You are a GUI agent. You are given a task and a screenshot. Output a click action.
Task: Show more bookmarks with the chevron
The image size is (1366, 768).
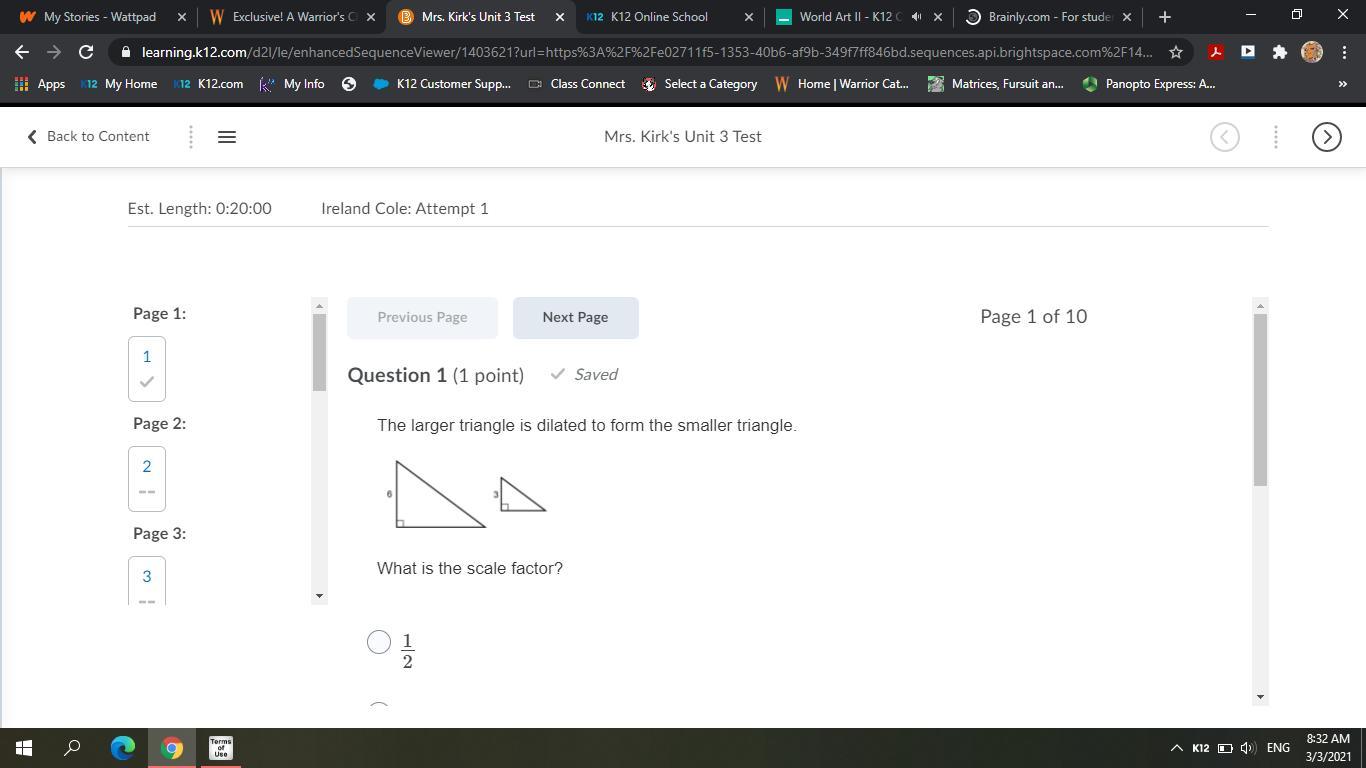tap(1342, 84)
